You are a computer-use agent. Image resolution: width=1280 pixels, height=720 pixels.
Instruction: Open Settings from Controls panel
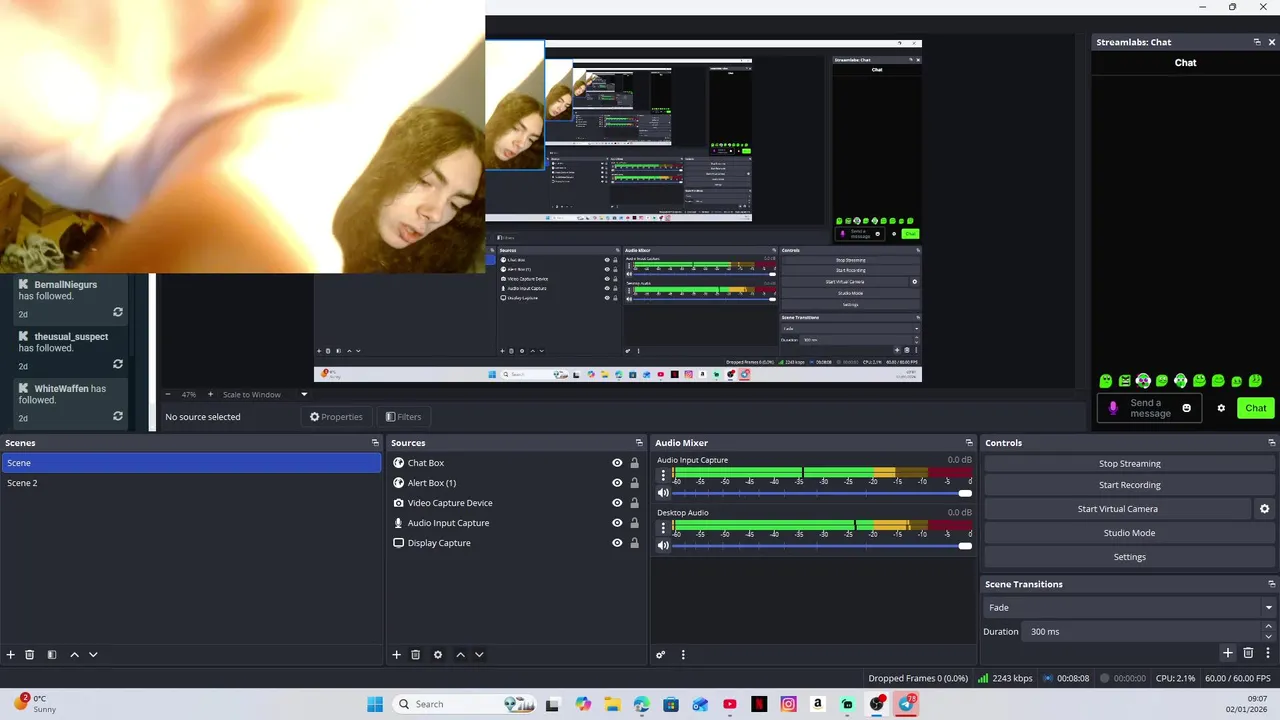coord(1129,557)
